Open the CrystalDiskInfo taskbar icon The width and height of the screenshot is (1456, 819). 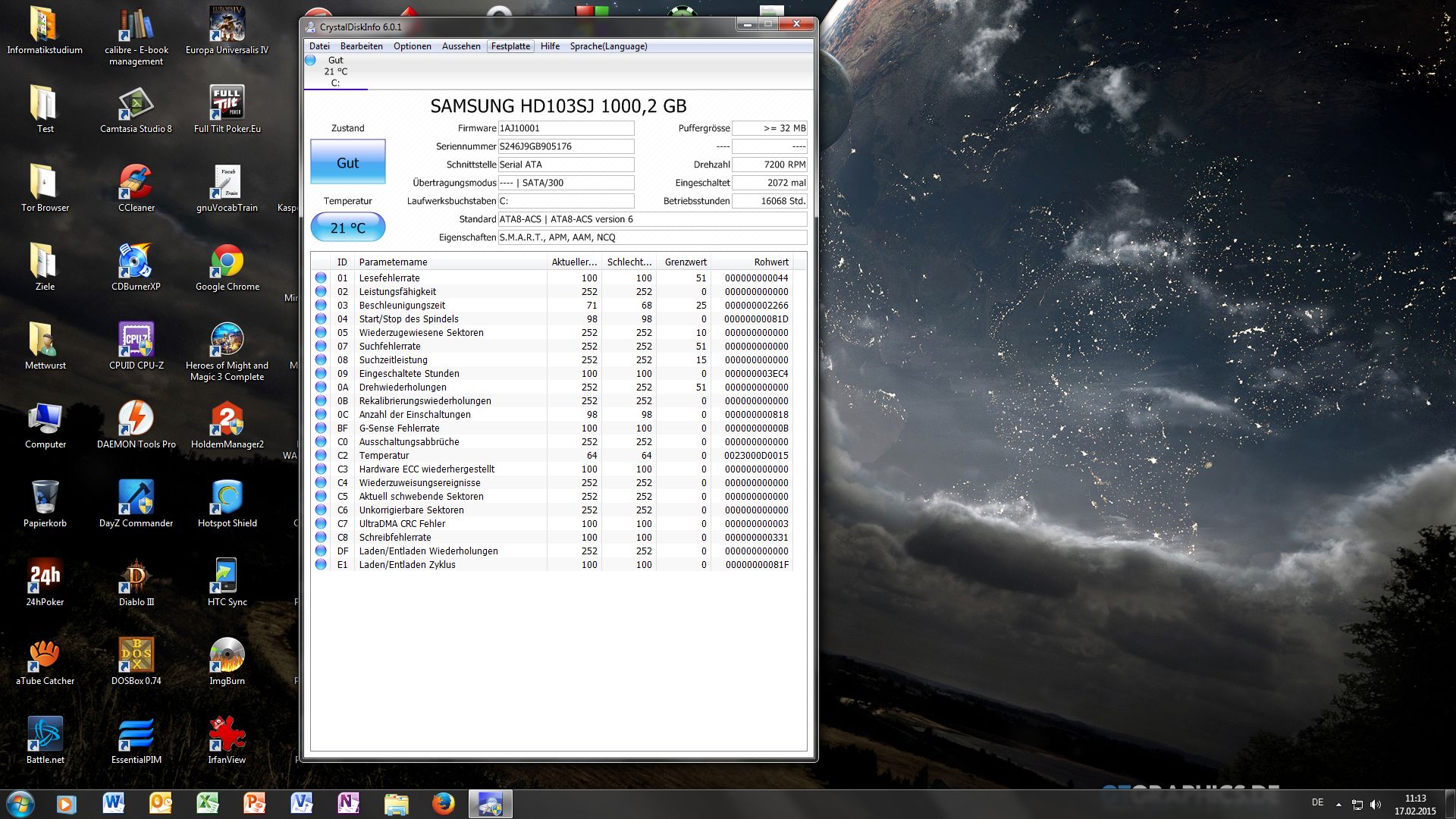490,804
